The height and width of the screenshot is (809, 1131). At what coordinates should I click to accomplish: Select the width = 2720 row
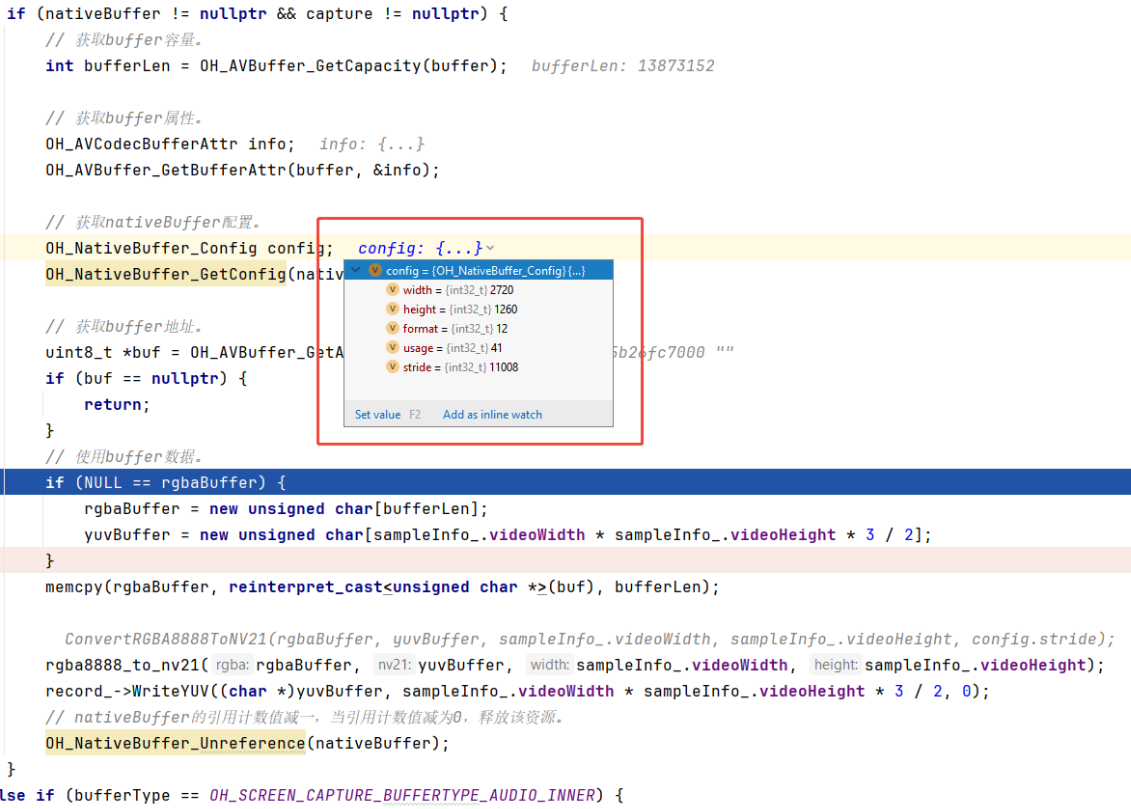click(x=458, y=290)
